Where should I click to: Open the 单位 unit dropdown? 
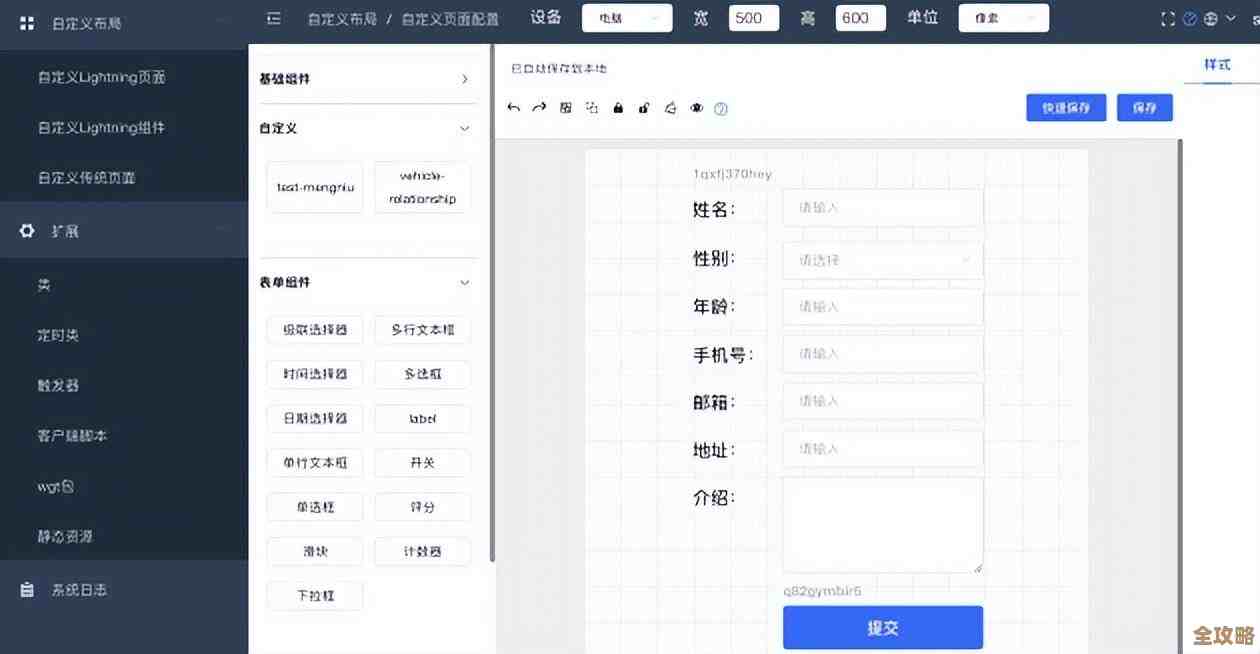click(x=1003, y=17)
